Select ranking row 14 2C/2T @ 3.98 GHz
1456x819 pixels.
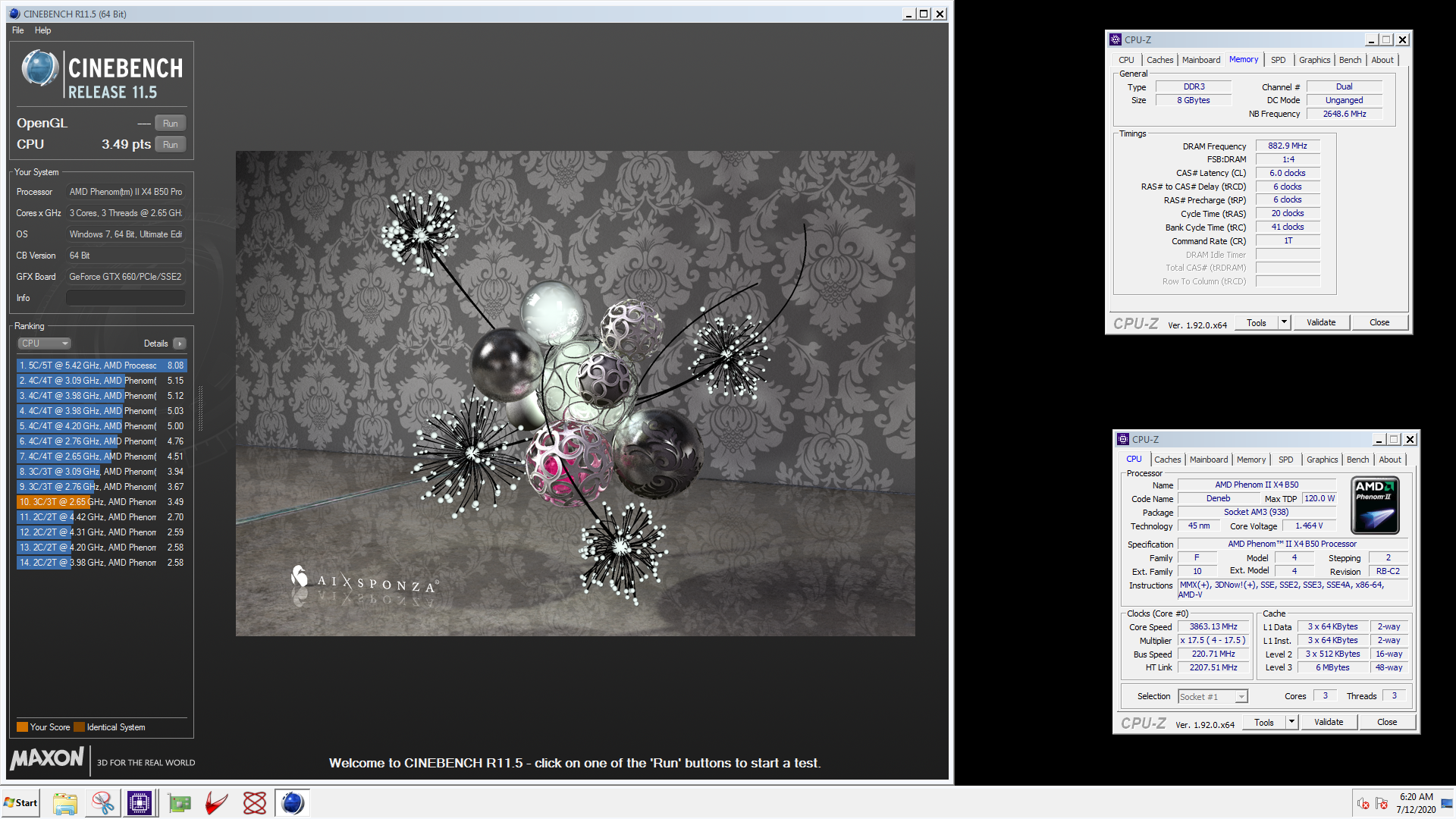102,563
